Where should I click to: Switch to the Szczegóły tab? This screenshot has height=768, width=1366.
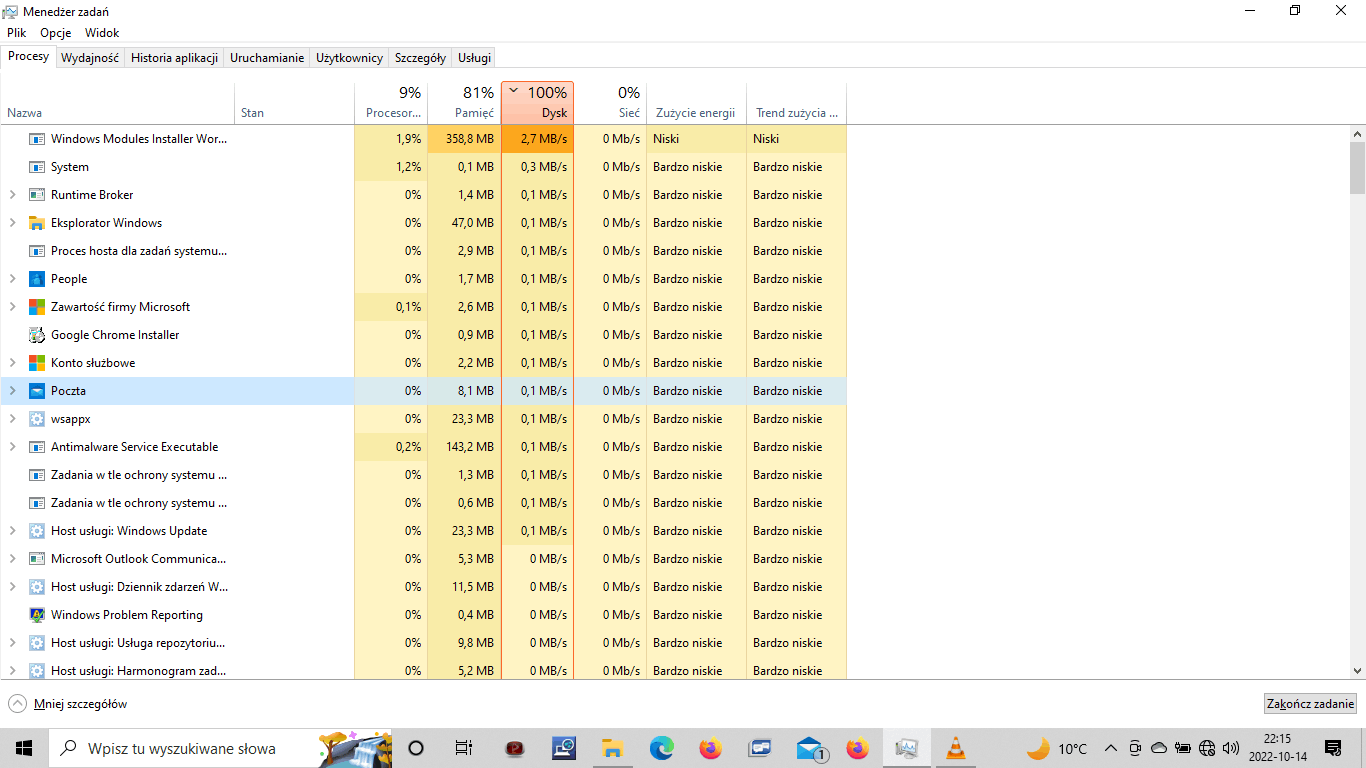(420, 58)
